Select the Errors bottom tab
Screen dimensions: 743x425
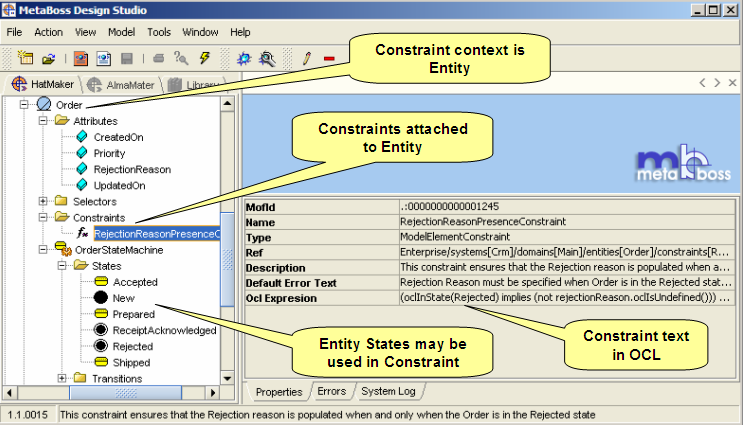332,391
